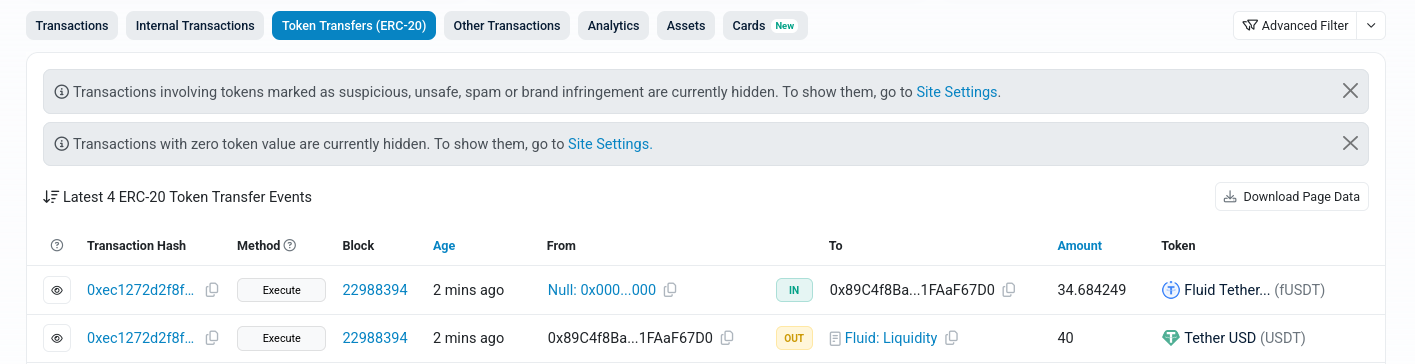Open Fluid: Liquidity contract link
The height and width of the screenshot is (364, 1415).
[891, 338]
